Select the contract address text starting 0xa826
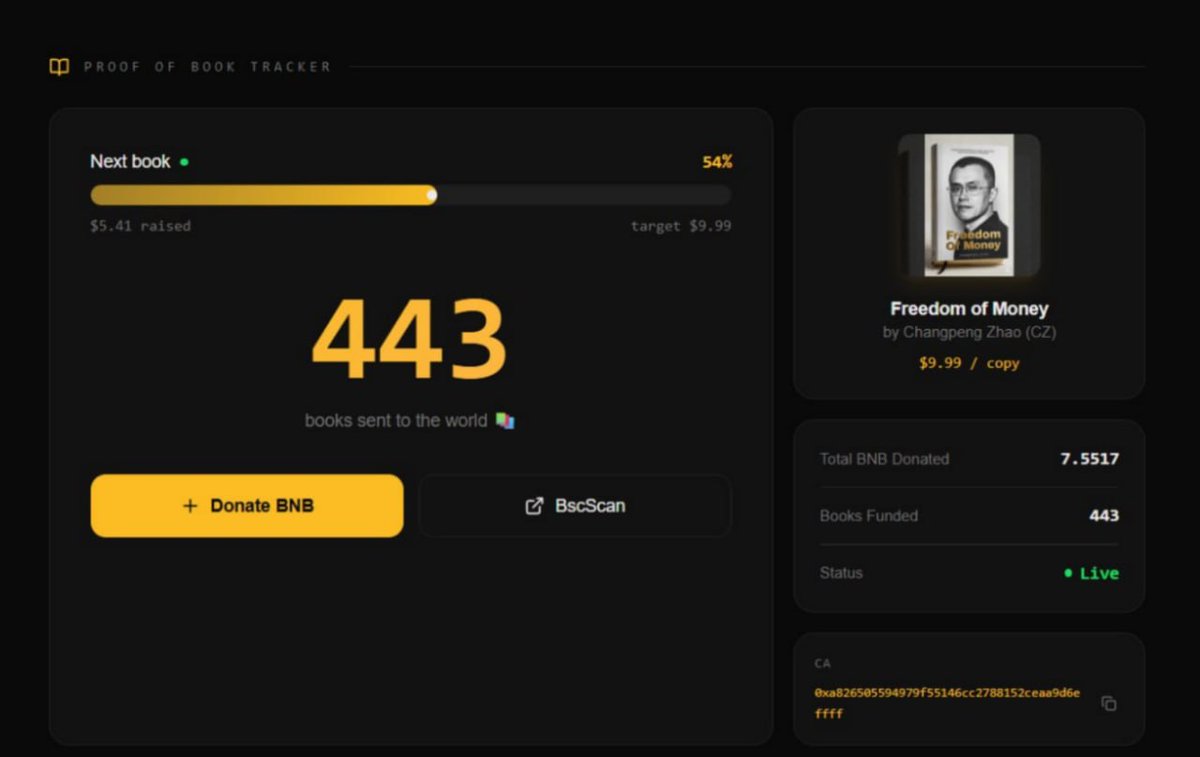This screenshot has height=757, width=1200. (947, 703)
